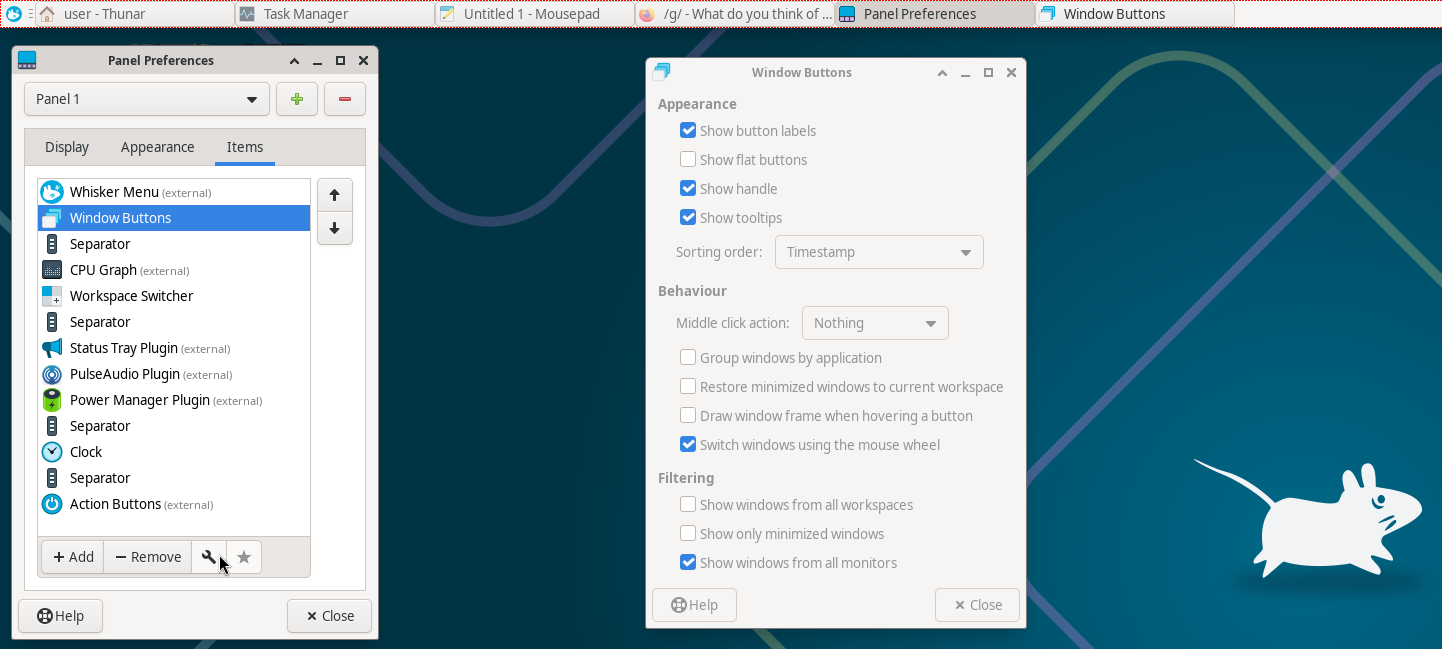
Task: Switch to the Untitled 1 - Mousepad taskbar button
Action: (534, 14)
